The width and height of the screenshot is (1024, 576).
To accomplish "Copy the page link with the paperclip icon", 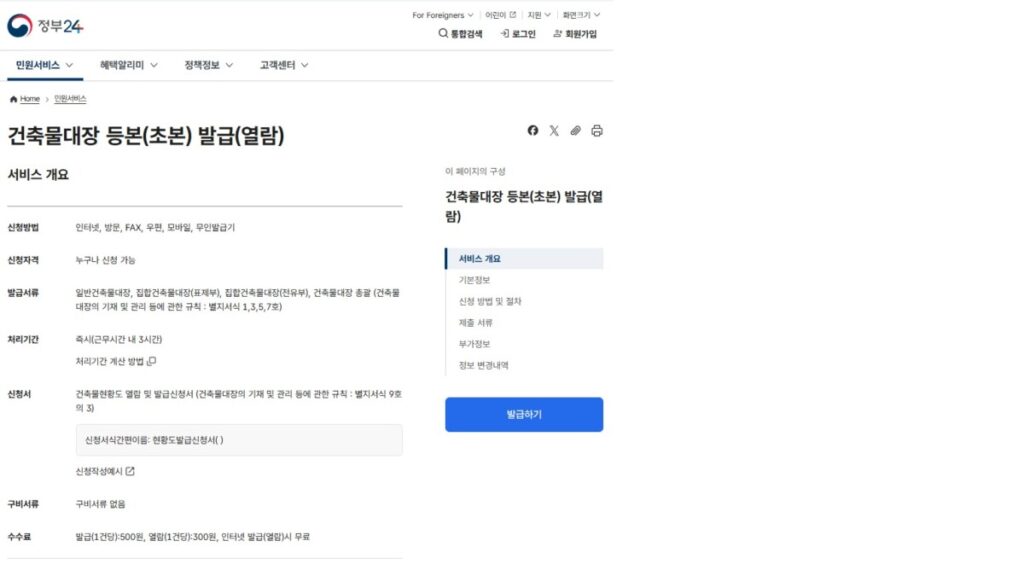I will click(x=576, y=131).
